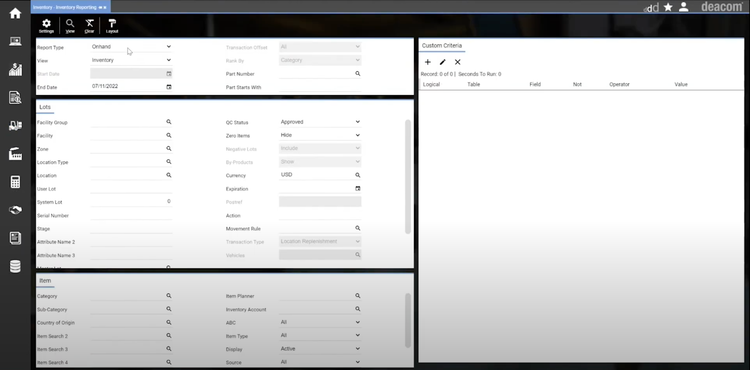
Task: Open the user profile icon in header
Action: point(684,7)
